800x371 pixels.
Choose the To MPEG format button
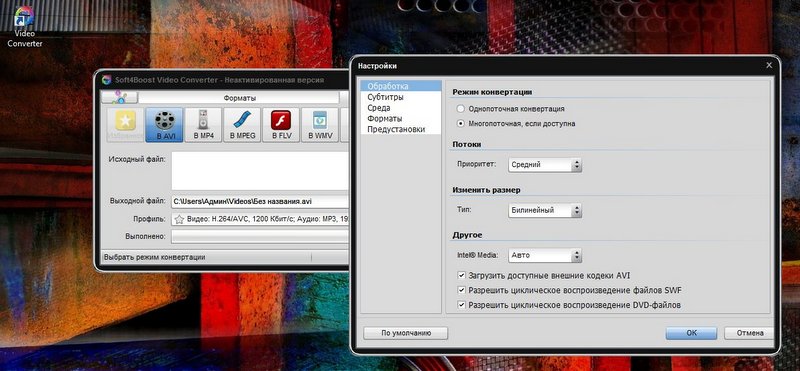click(x=242, y=125)
